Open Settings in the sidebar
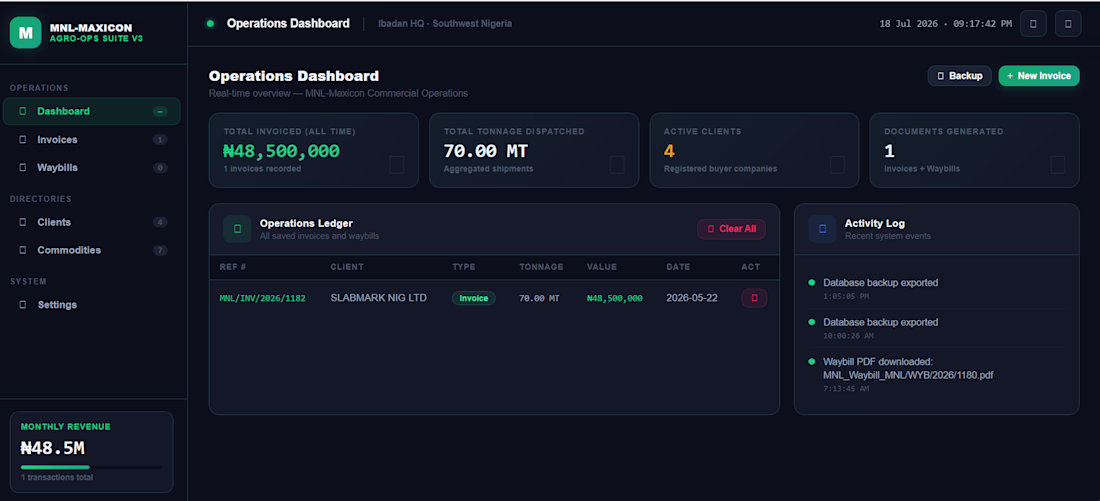Screen dimensions: 1100x501 click(x=91, y=305)
